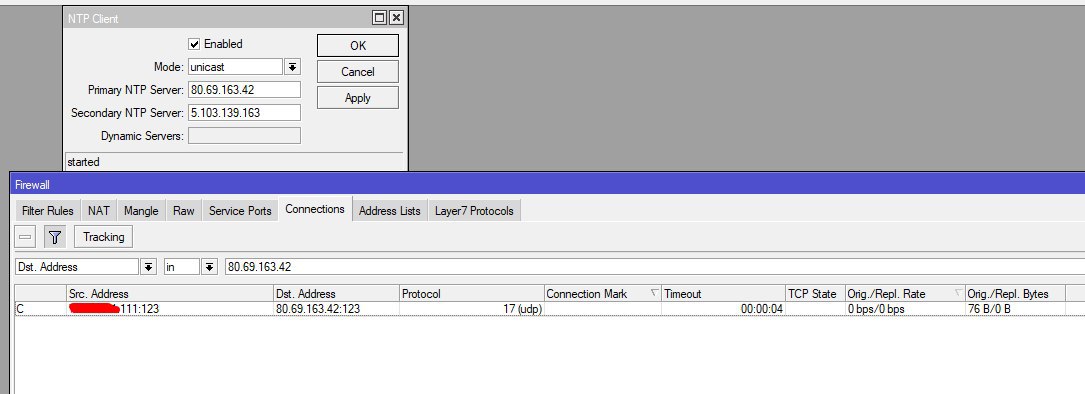Click the 0 bps/0 bps rate cell

tap(905, 309)
